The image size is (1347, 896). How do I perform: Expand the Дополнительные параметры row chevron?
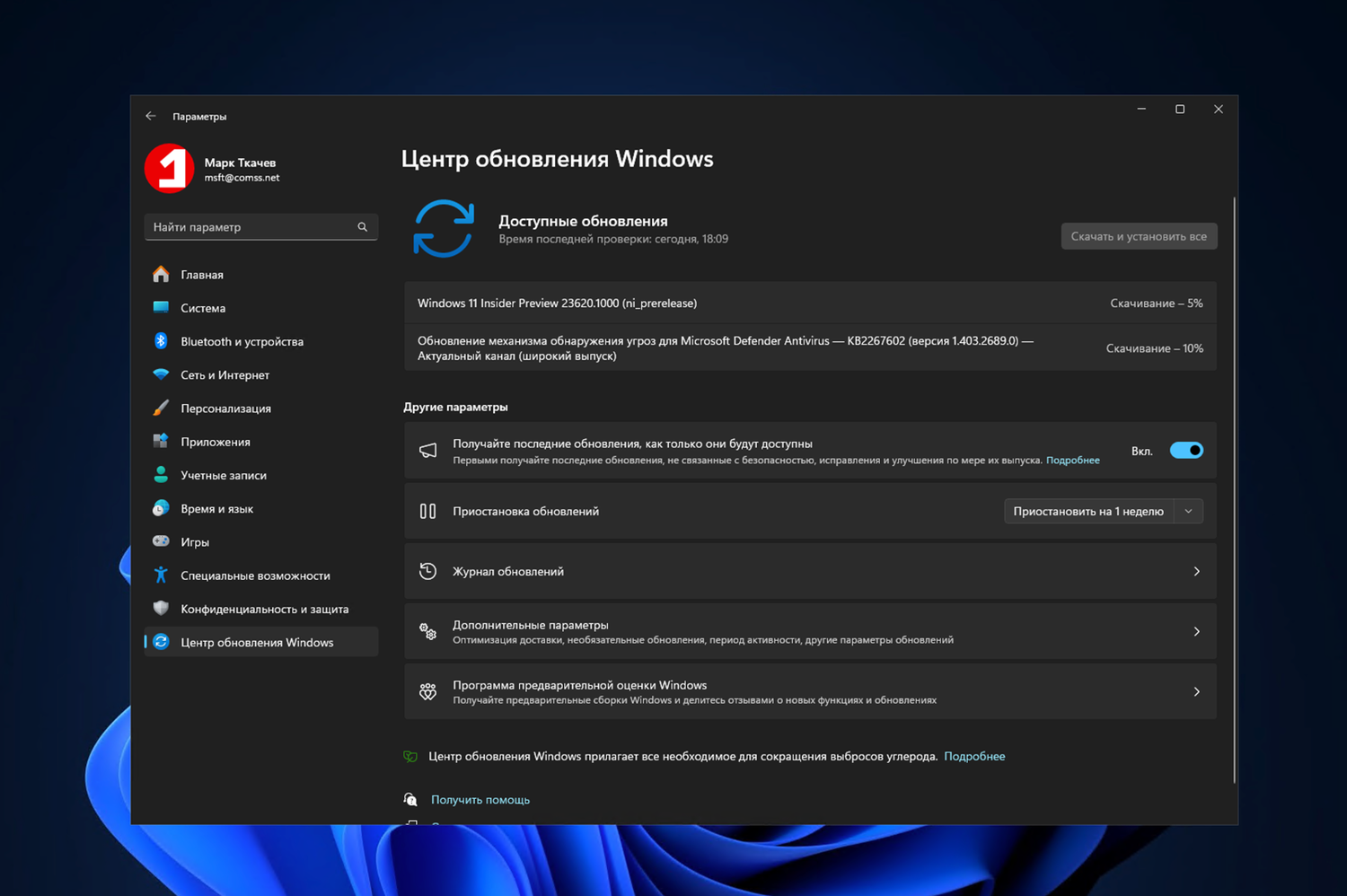click(x=1196, y=630)
